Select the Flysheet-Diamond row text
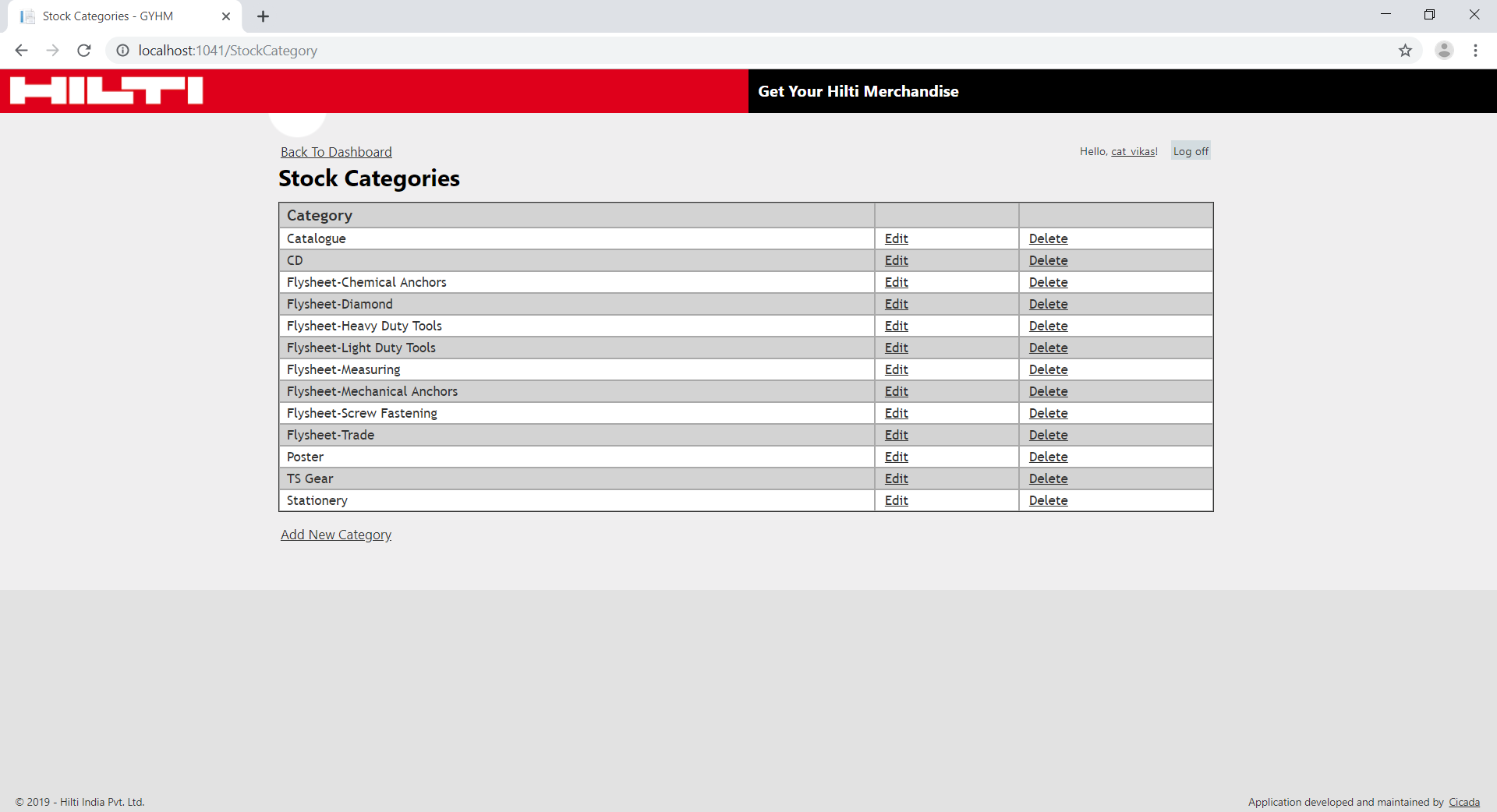The height and width of the screenshot is (812, 1497). 339,304
